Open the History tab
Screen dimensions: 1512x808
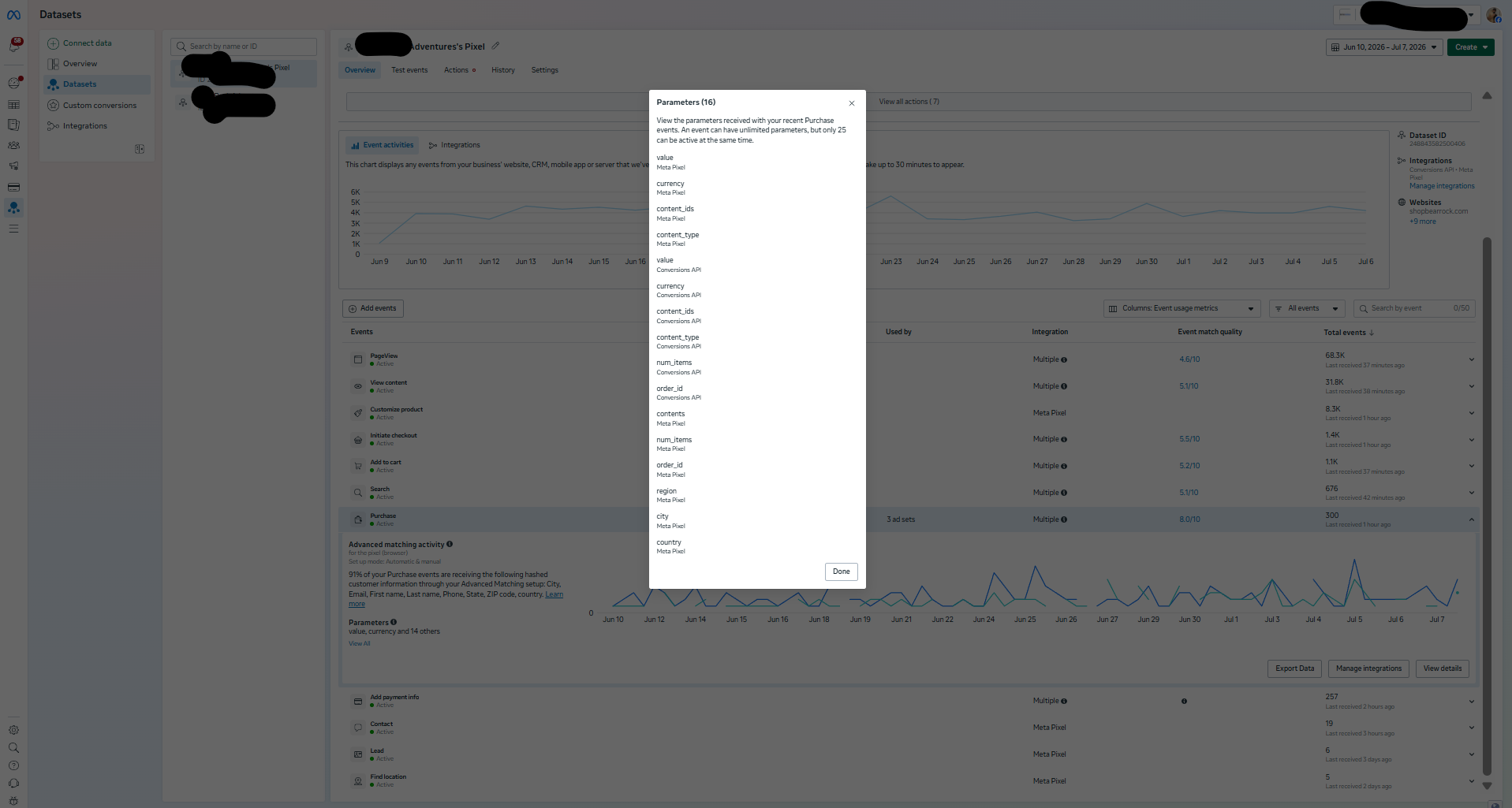[x=502, y=70]
